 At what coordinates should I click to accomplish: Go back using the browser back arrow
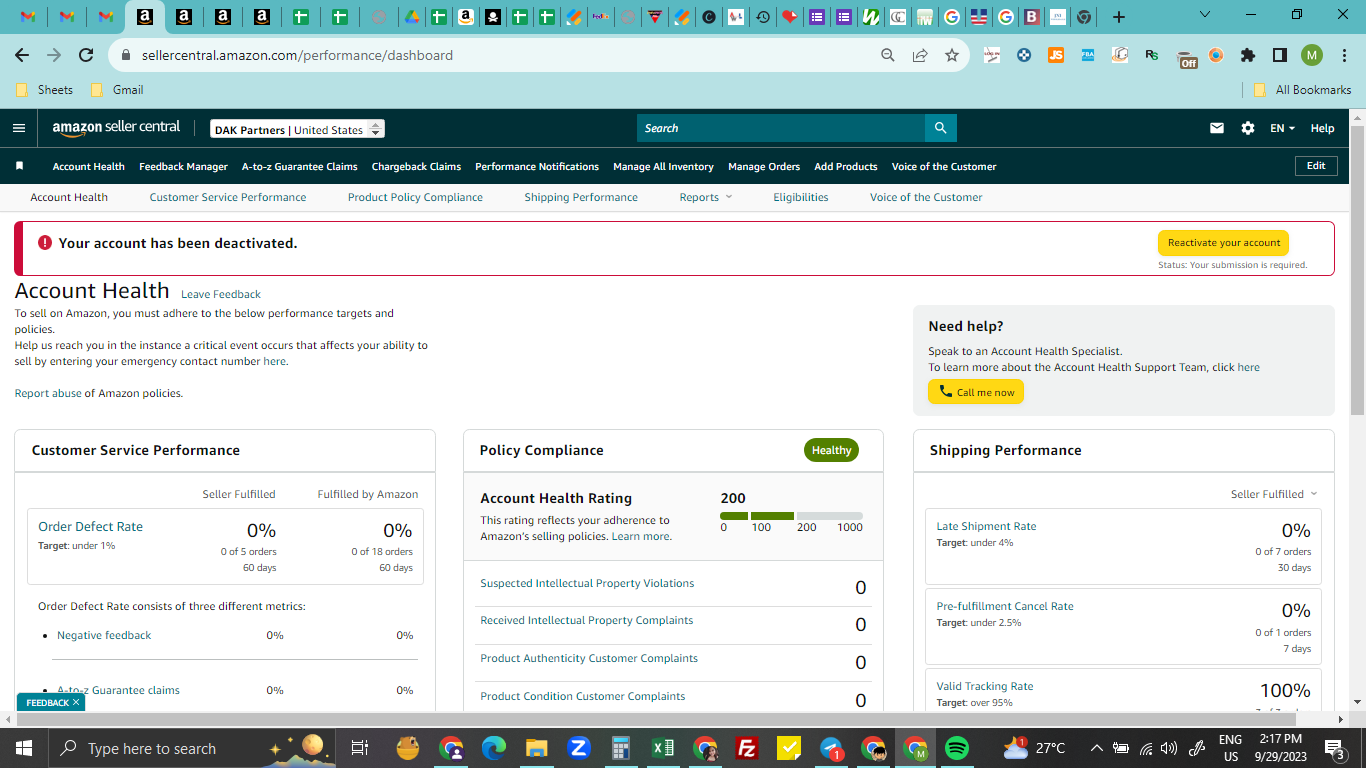point(22,55)
